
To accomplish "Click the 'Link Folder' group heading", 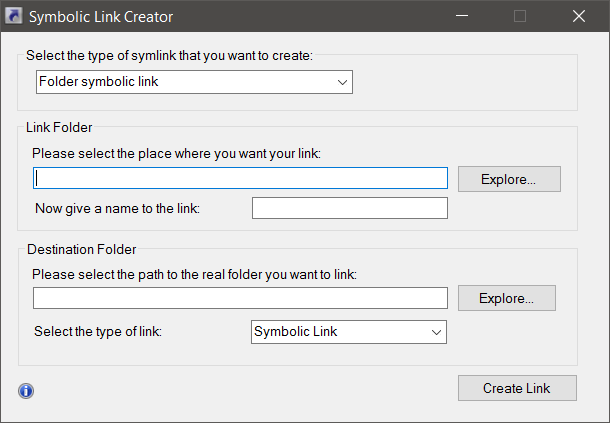I will (x=59, y=127).
